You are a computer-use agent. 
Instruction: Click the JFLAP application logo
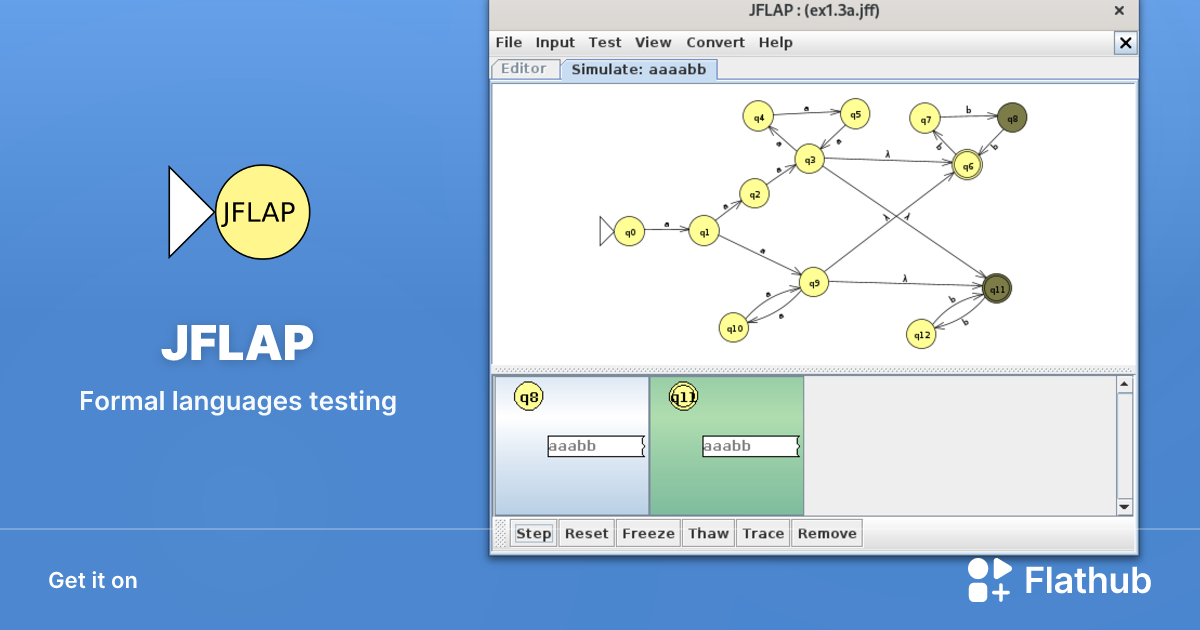tap(262, 212)
